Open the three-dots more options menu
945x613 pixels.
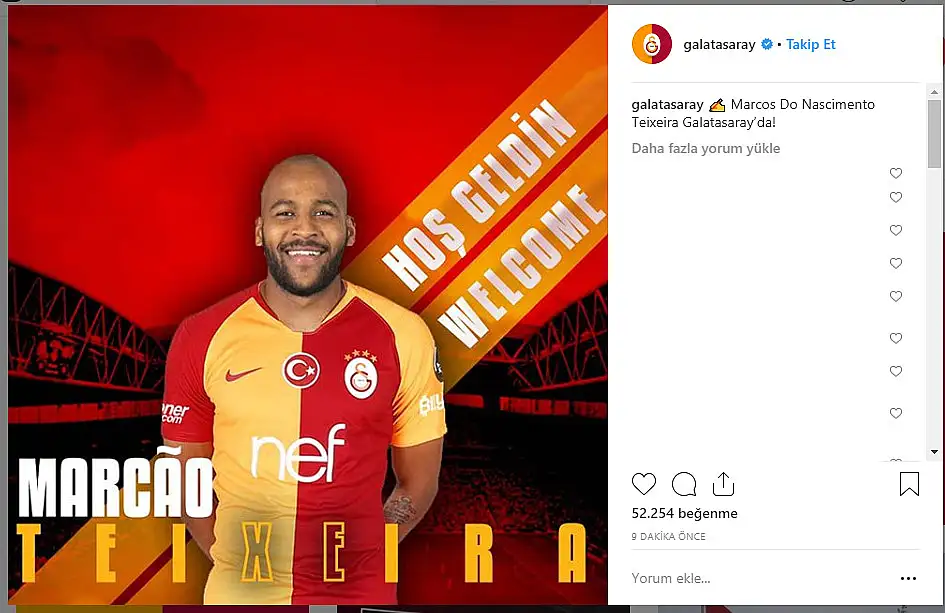[908, 578]
